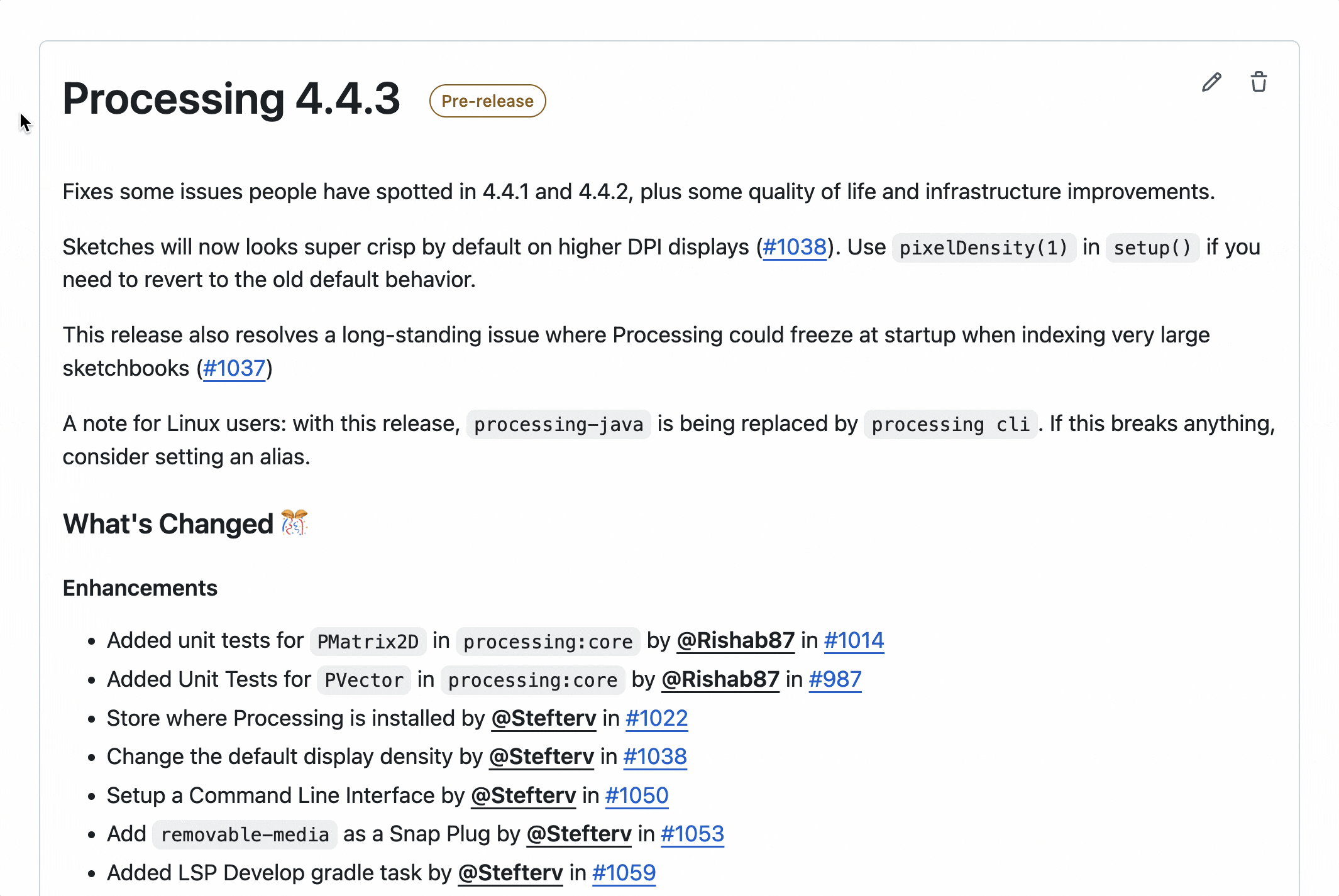Screen dimensions: 1339x896
Task: Visit @Stefterv profile on LSP Develop line
Action: tap(510, 873)
